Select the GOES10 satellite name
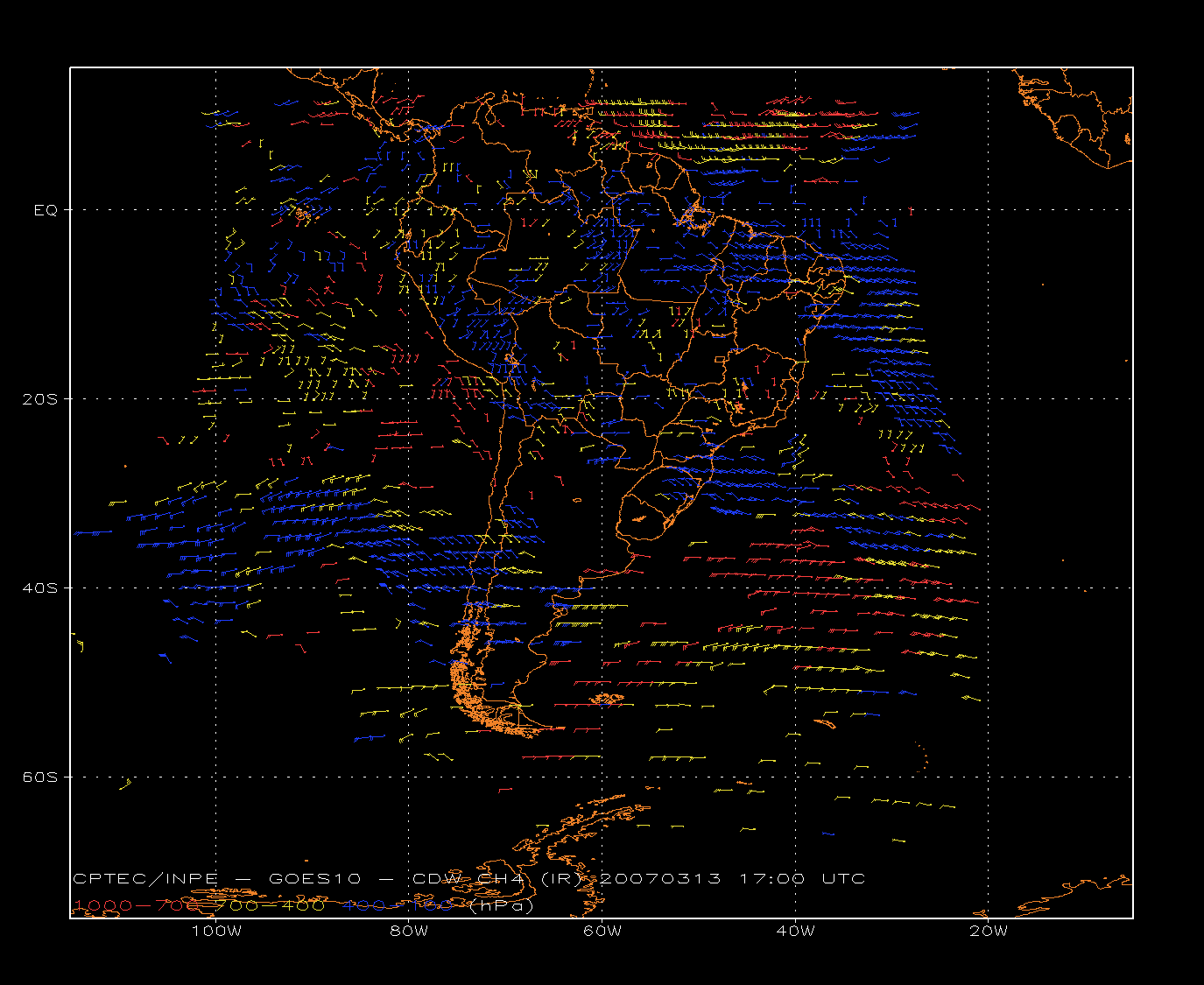 314,878
